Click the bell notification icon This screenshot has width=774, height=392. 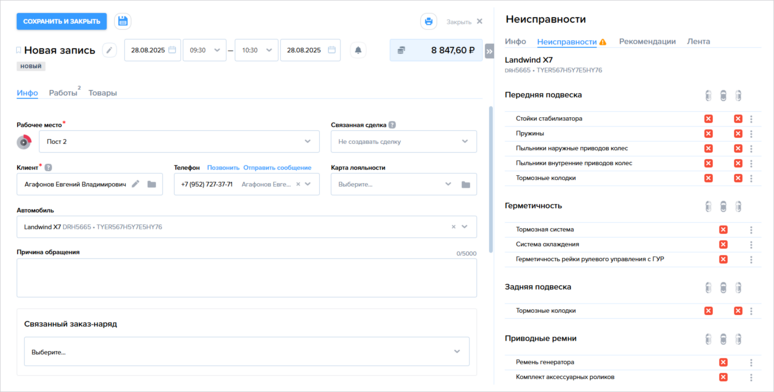(x=358, y=50)
